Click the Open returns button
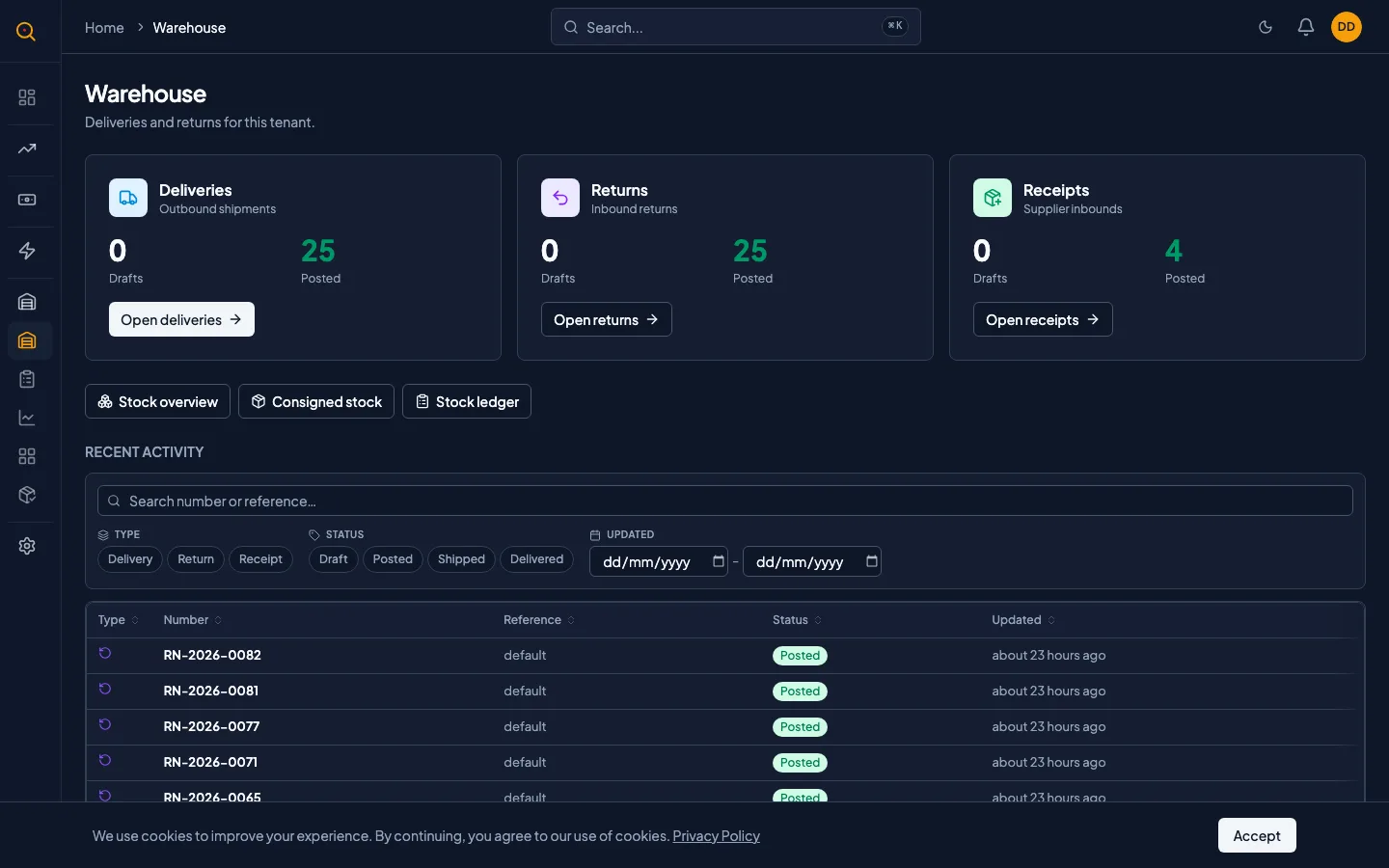The image size is (1389, 868). tap(607, 319)
